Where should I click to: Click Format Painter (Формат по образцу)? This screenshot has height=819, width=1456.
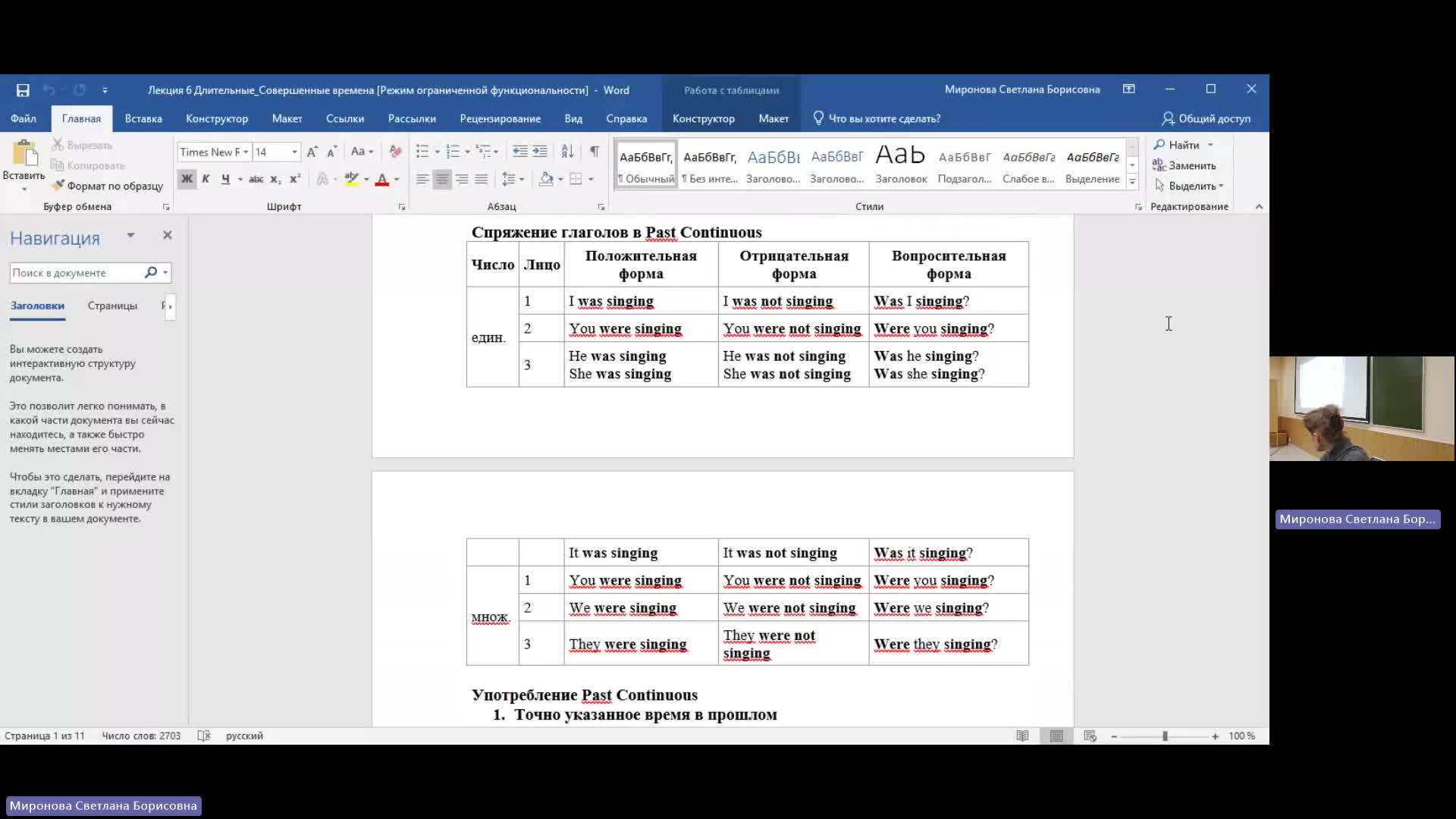point(107,186)
